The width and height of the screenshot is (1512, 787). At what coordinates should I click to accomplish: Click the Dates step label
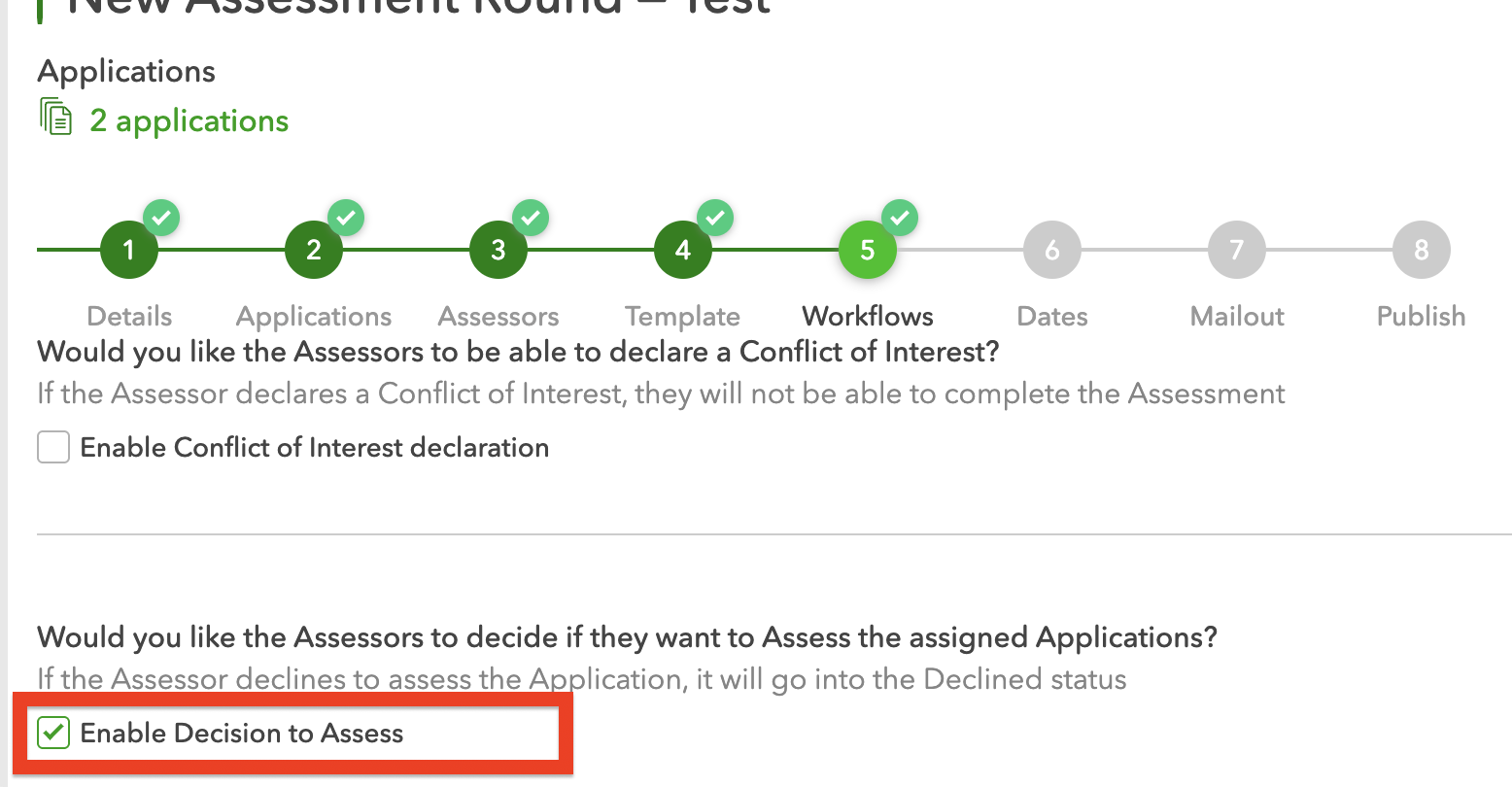pos(1051,316)
